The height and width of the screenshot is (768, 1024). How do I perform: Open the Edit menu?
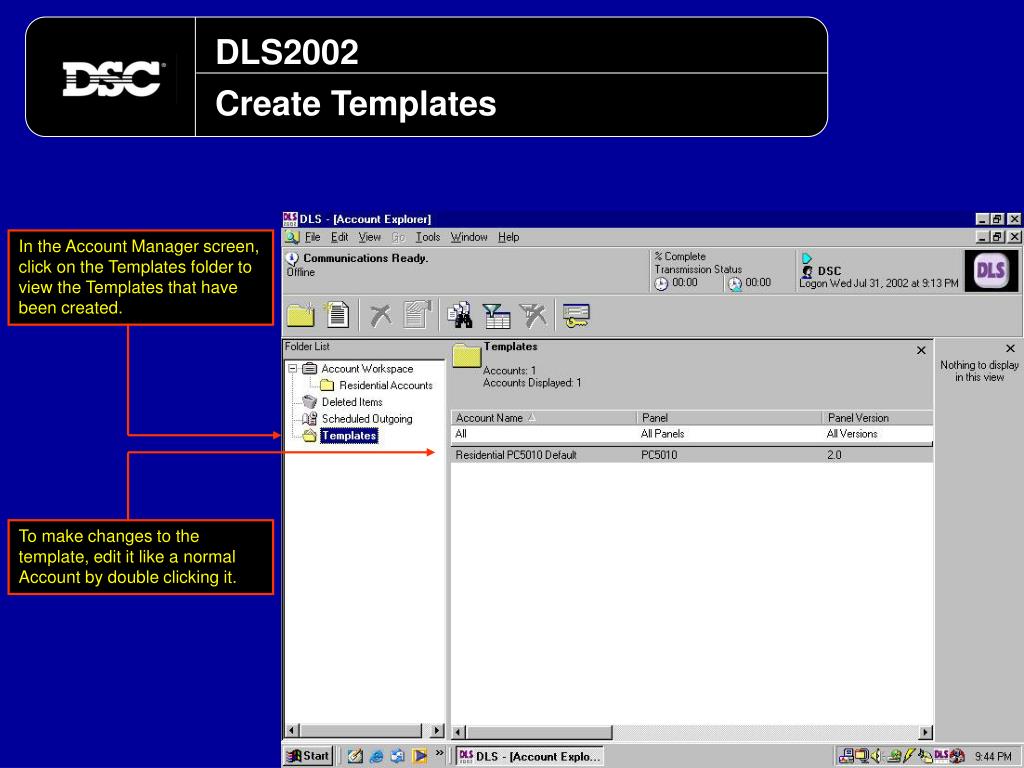point(340,237)
